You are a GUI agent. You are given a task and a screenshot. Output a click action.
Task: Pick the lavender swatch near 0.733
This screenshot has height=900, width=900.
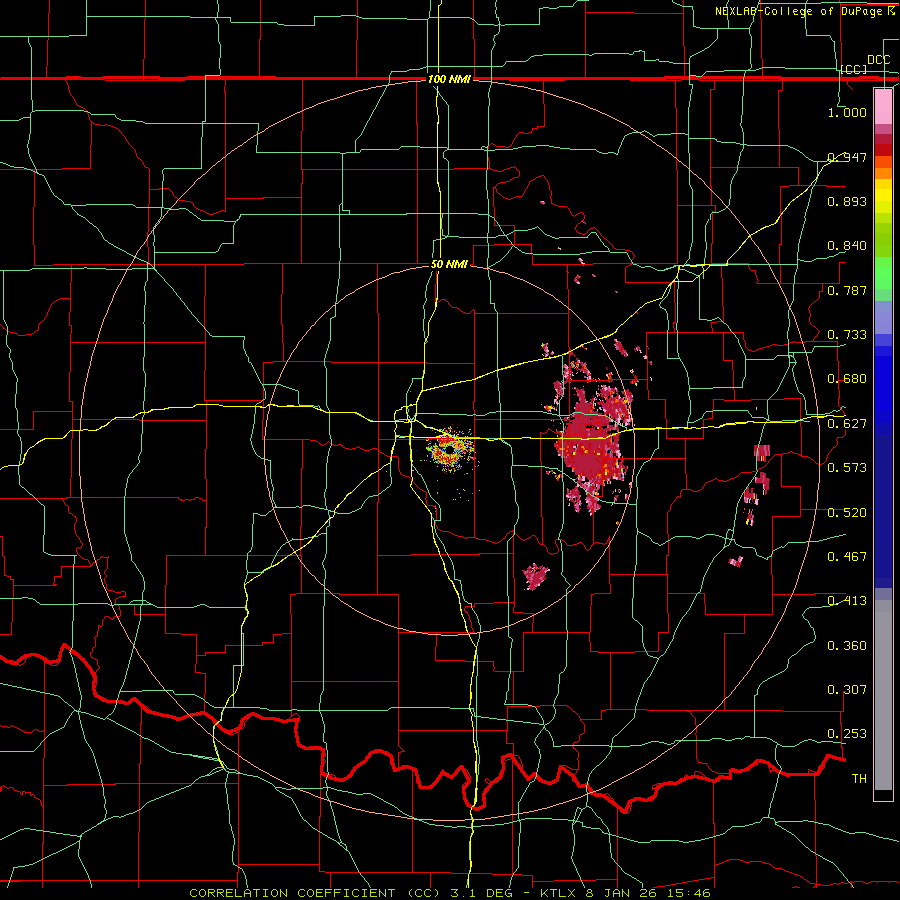coord(883,317)
